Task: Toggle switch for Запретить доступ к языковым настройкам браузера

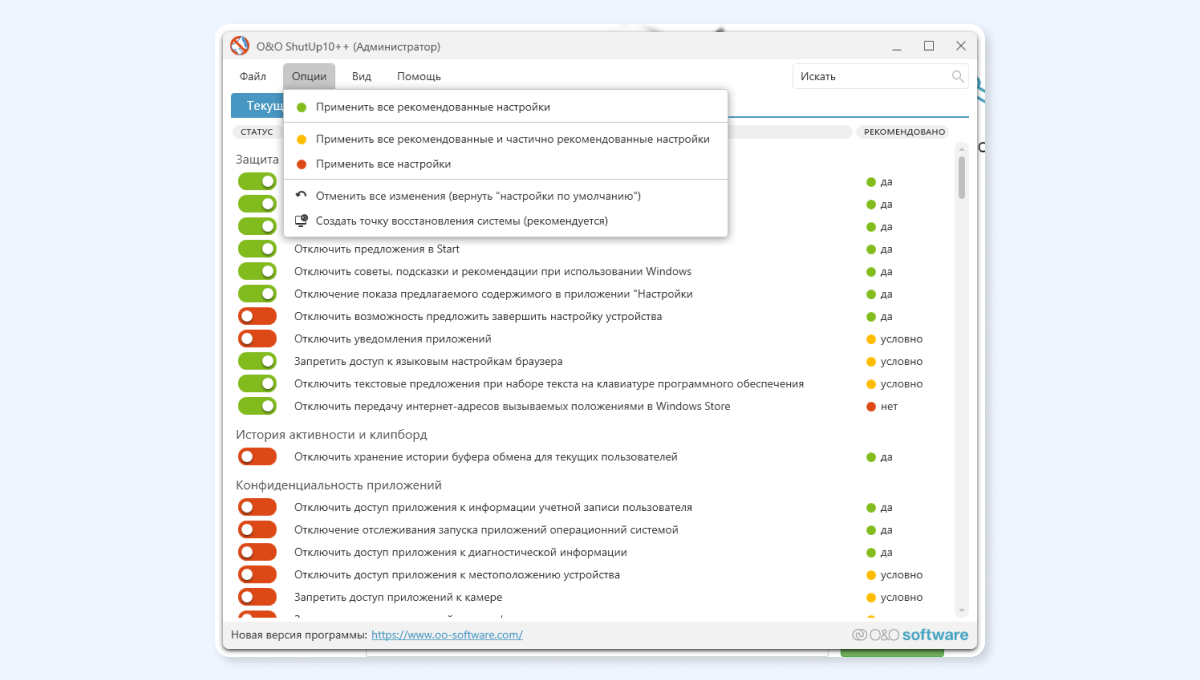Action: tap(257, 361)
